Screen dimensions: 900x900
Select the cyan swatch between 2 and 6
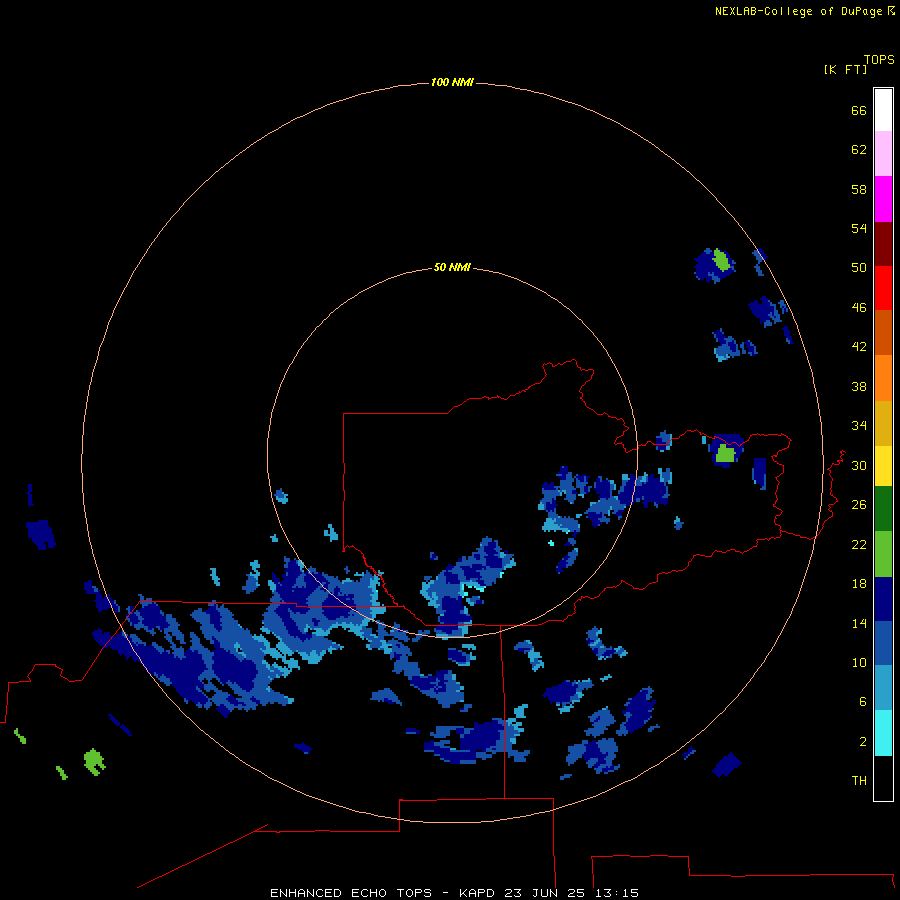pyautogui.click(x=883, y=733)
